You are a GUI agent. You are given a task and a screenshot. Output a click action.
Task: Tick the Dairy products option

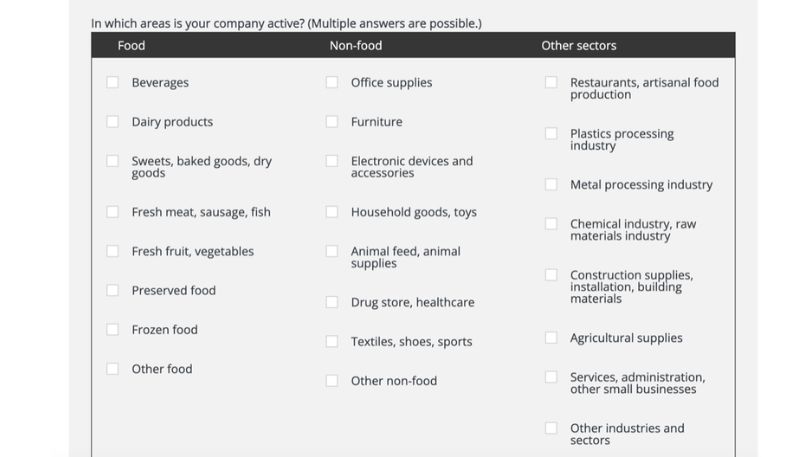pyautogui.click(x=113, y=121)
